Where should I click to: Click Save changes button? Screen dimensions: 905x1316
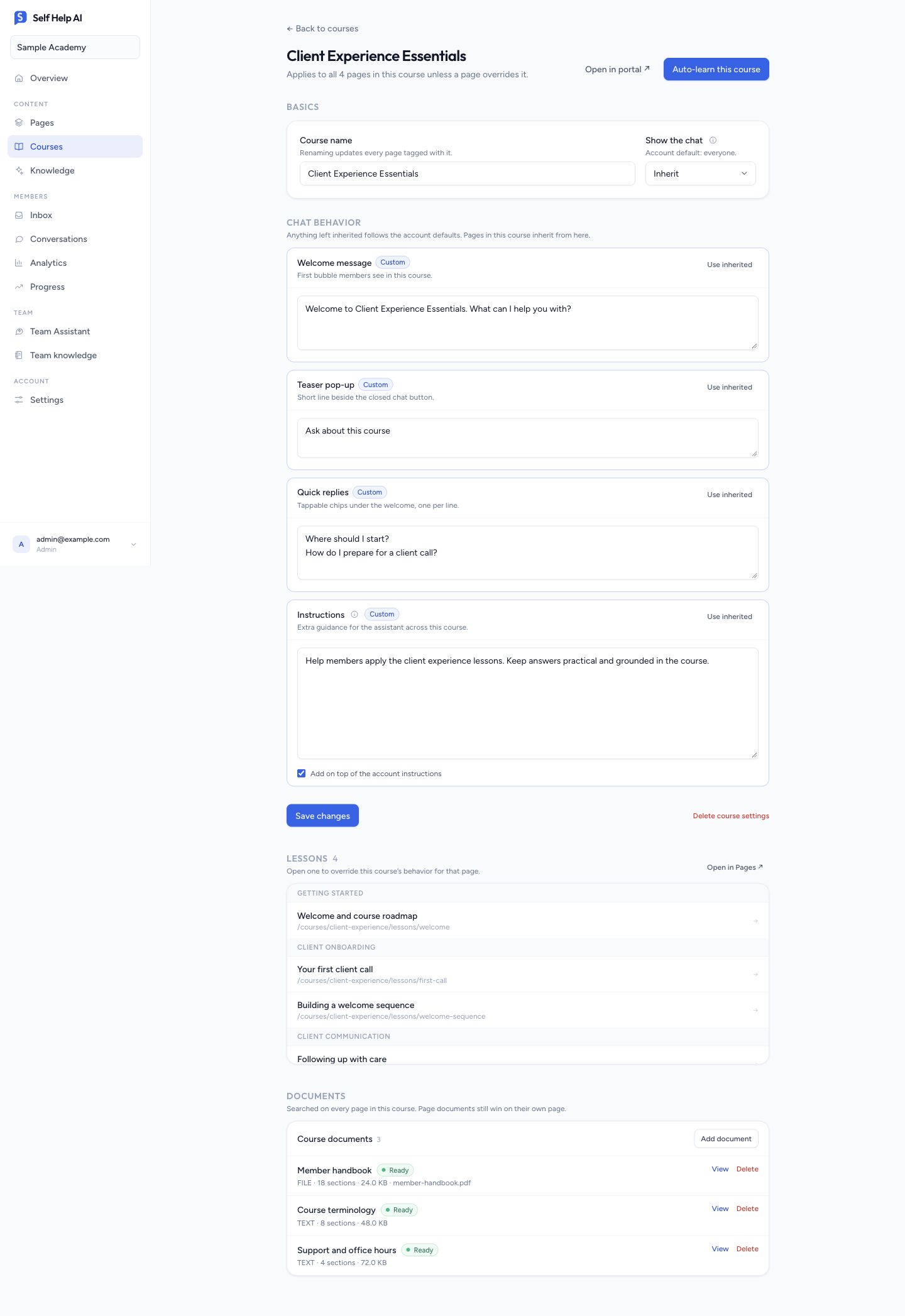322,816
